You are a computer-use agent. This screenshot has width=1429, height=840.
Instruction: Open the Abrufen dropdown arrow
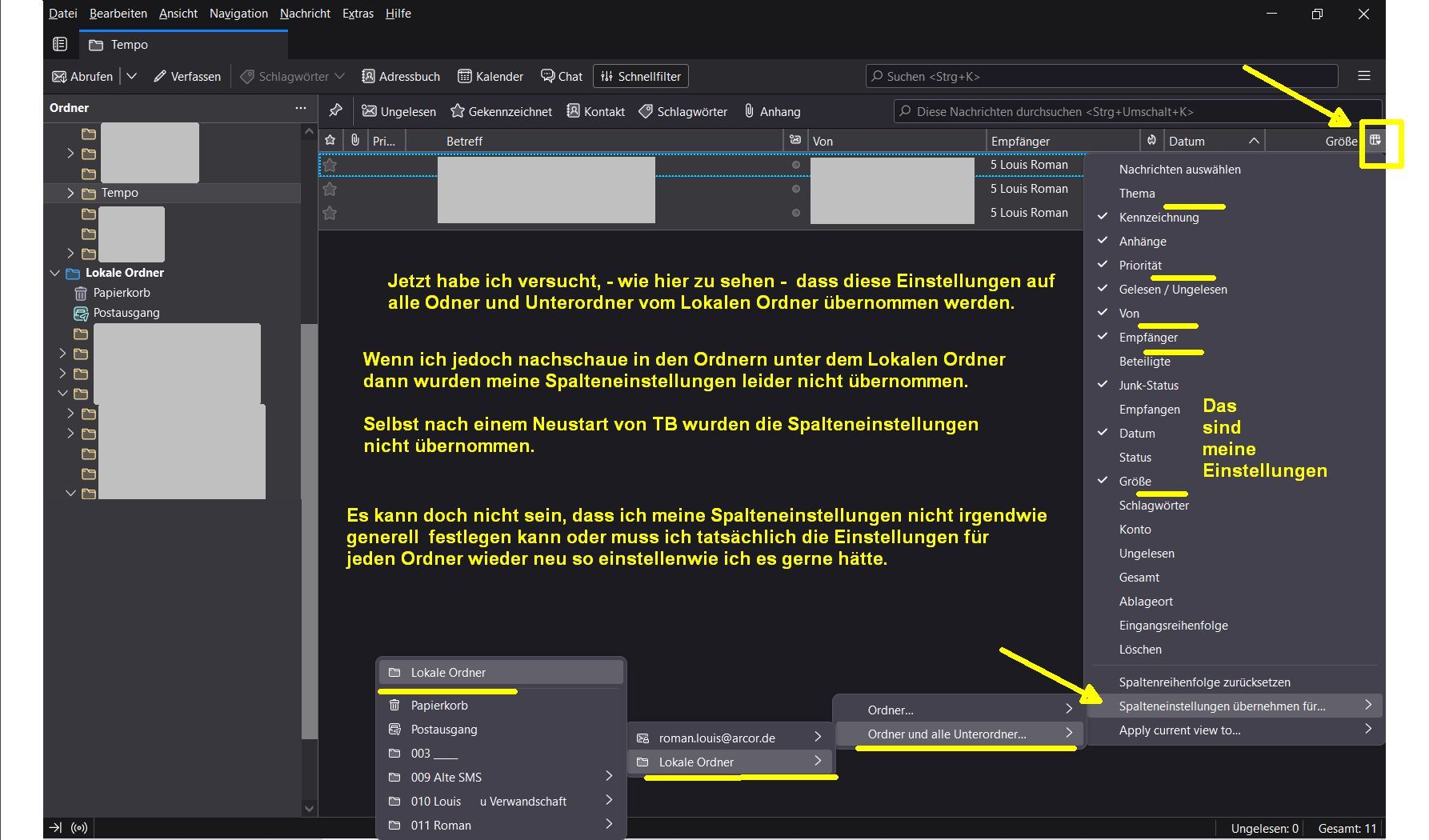[x=132, y=76]
